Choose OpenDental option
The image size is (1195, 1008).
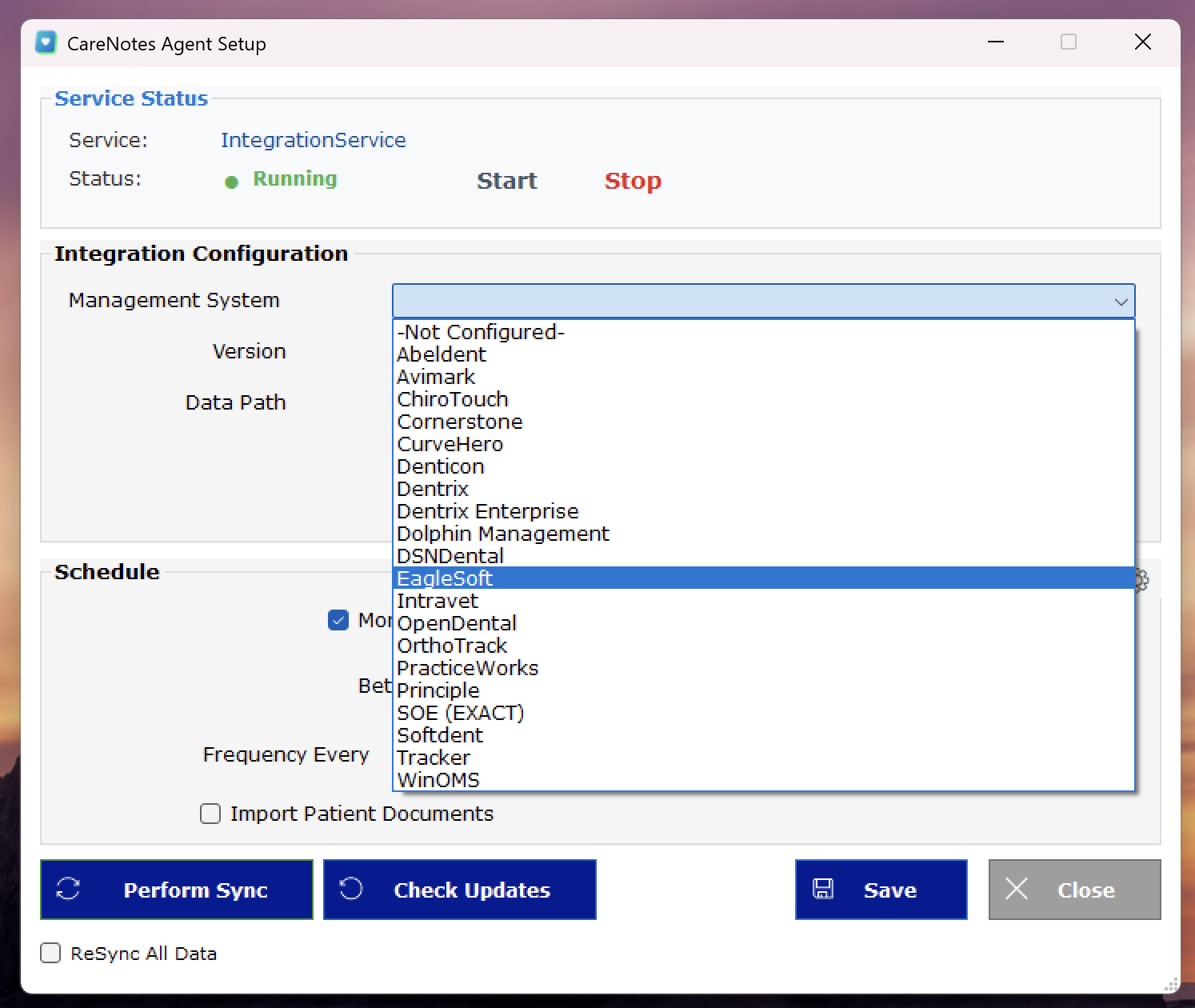click(763, 623)
